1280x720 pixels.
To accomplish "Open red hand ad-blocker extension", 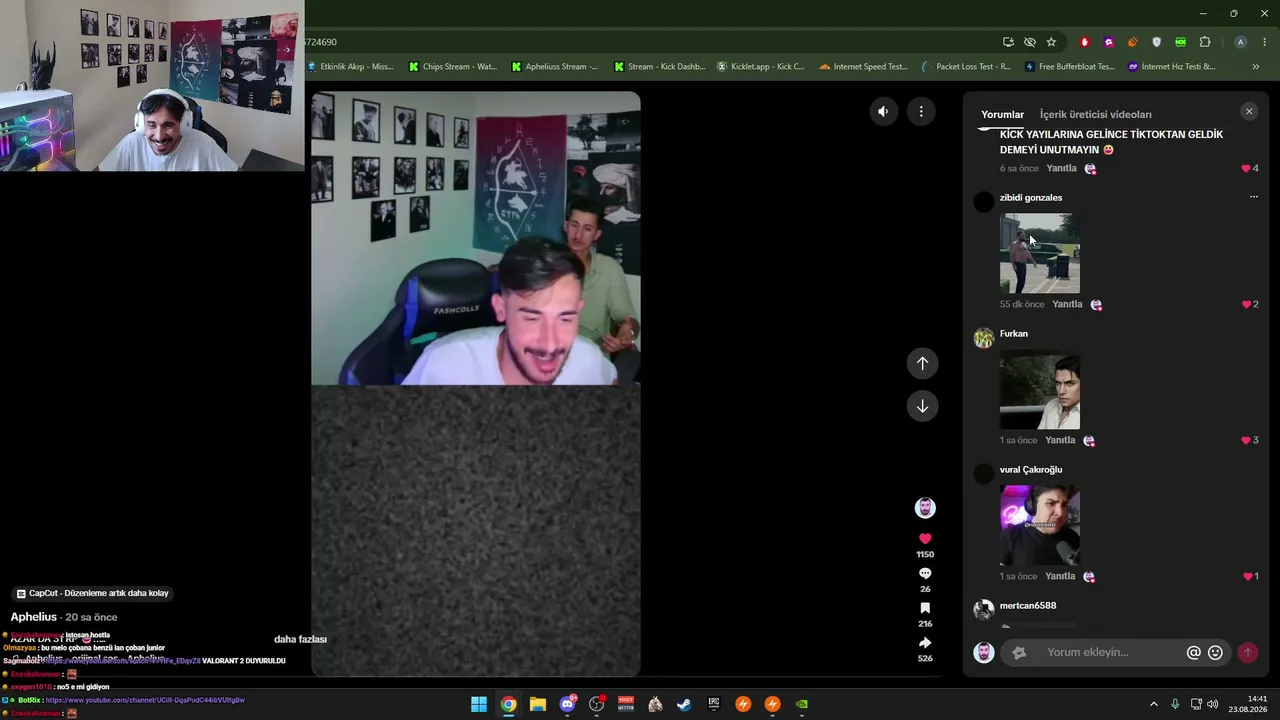I will pyautogui.click(x=1085, y=42).
